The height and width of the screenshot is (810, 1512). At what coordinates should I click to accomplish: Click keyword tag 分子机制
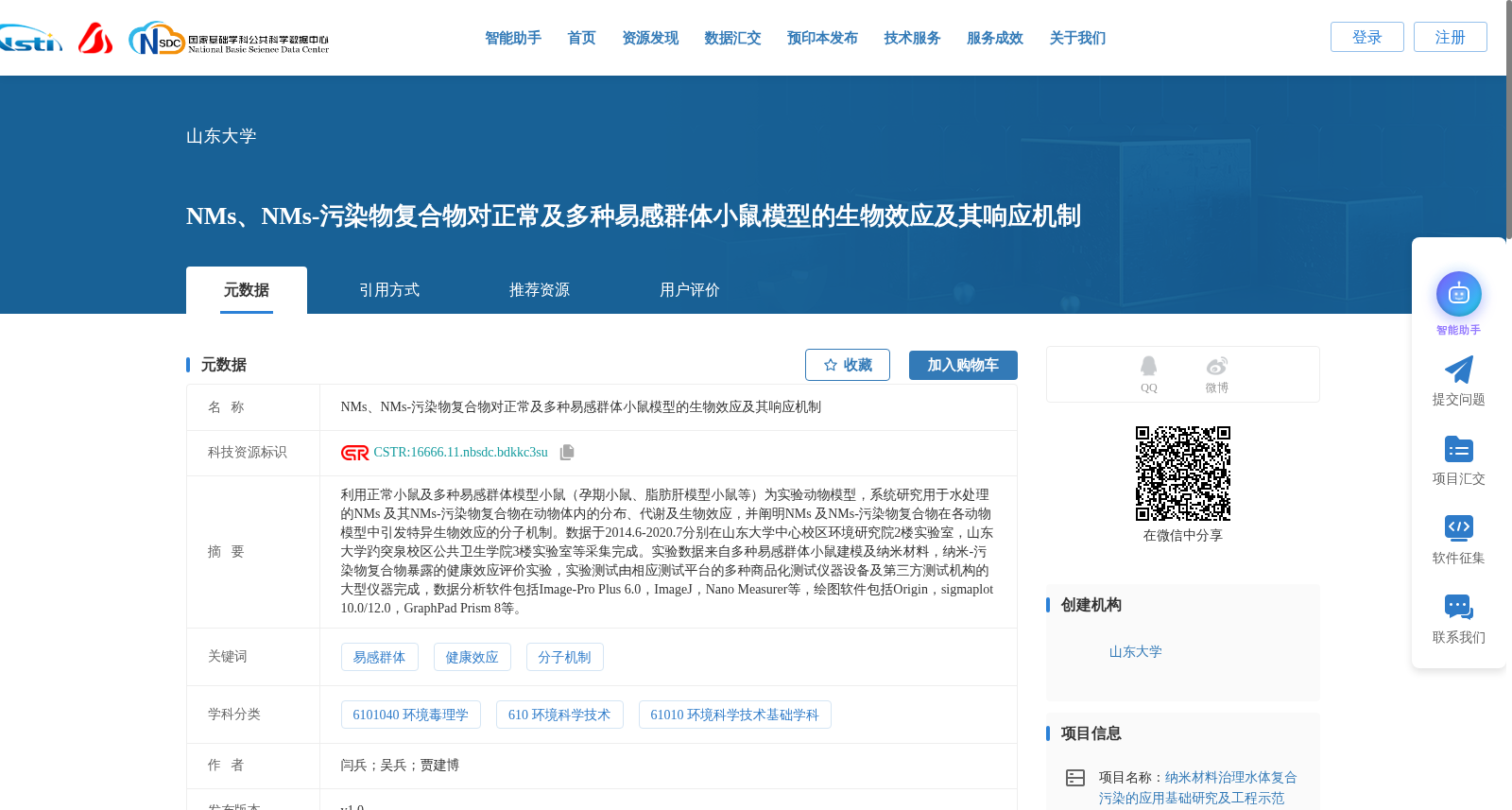(564, 657)
